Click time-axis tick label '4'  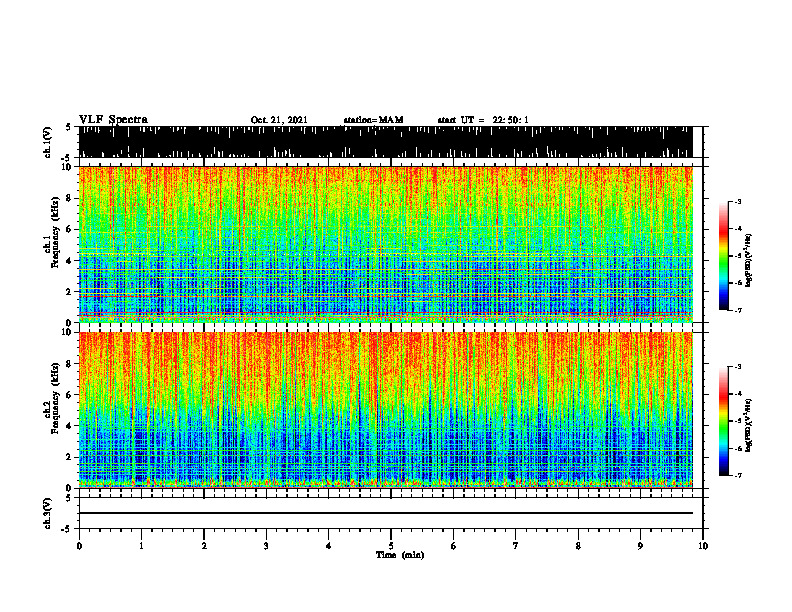(329, 546)
